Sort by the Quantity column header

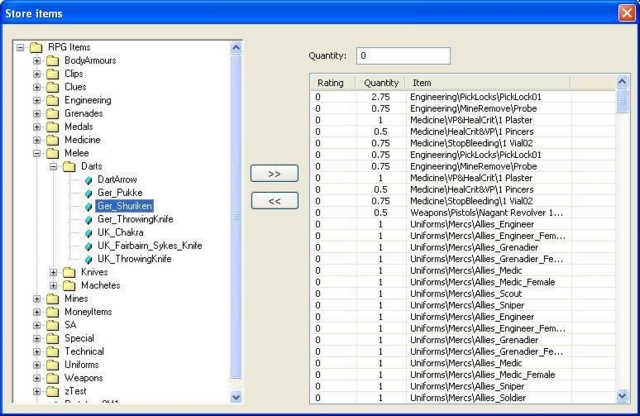point(380,83)
